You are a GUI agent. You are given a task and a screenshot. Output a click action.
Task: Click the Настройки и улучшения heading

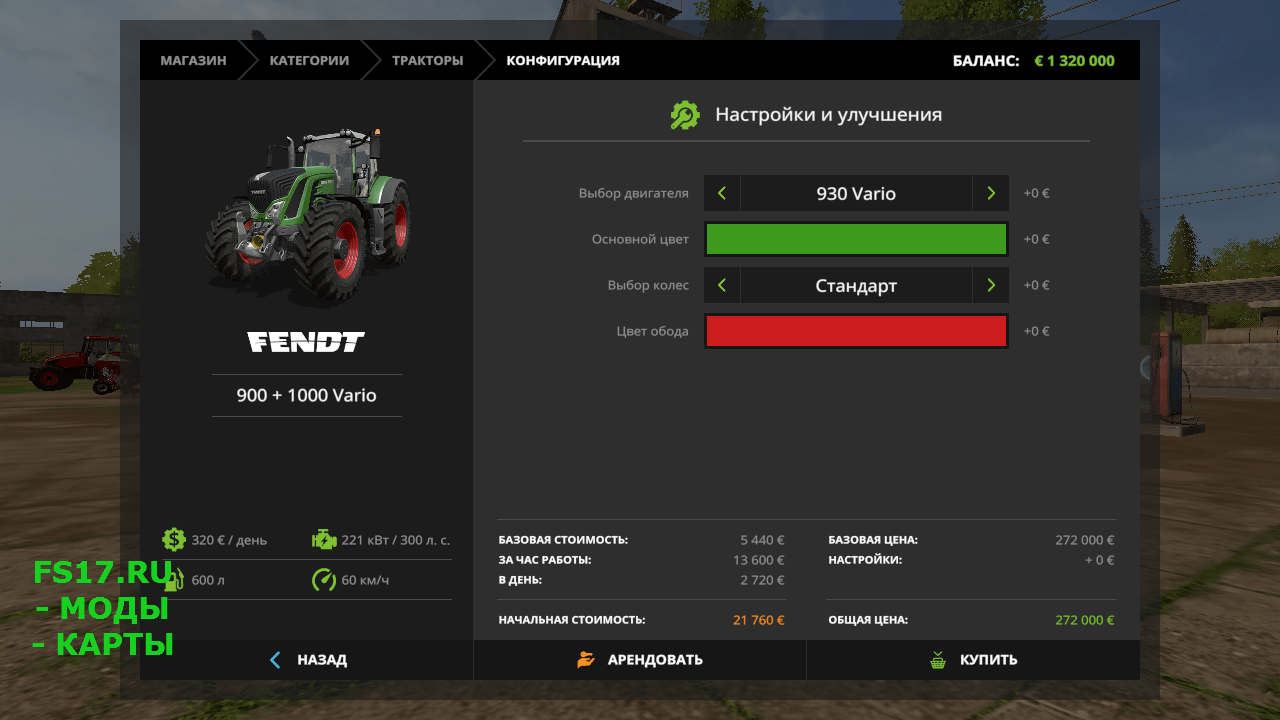828,115
